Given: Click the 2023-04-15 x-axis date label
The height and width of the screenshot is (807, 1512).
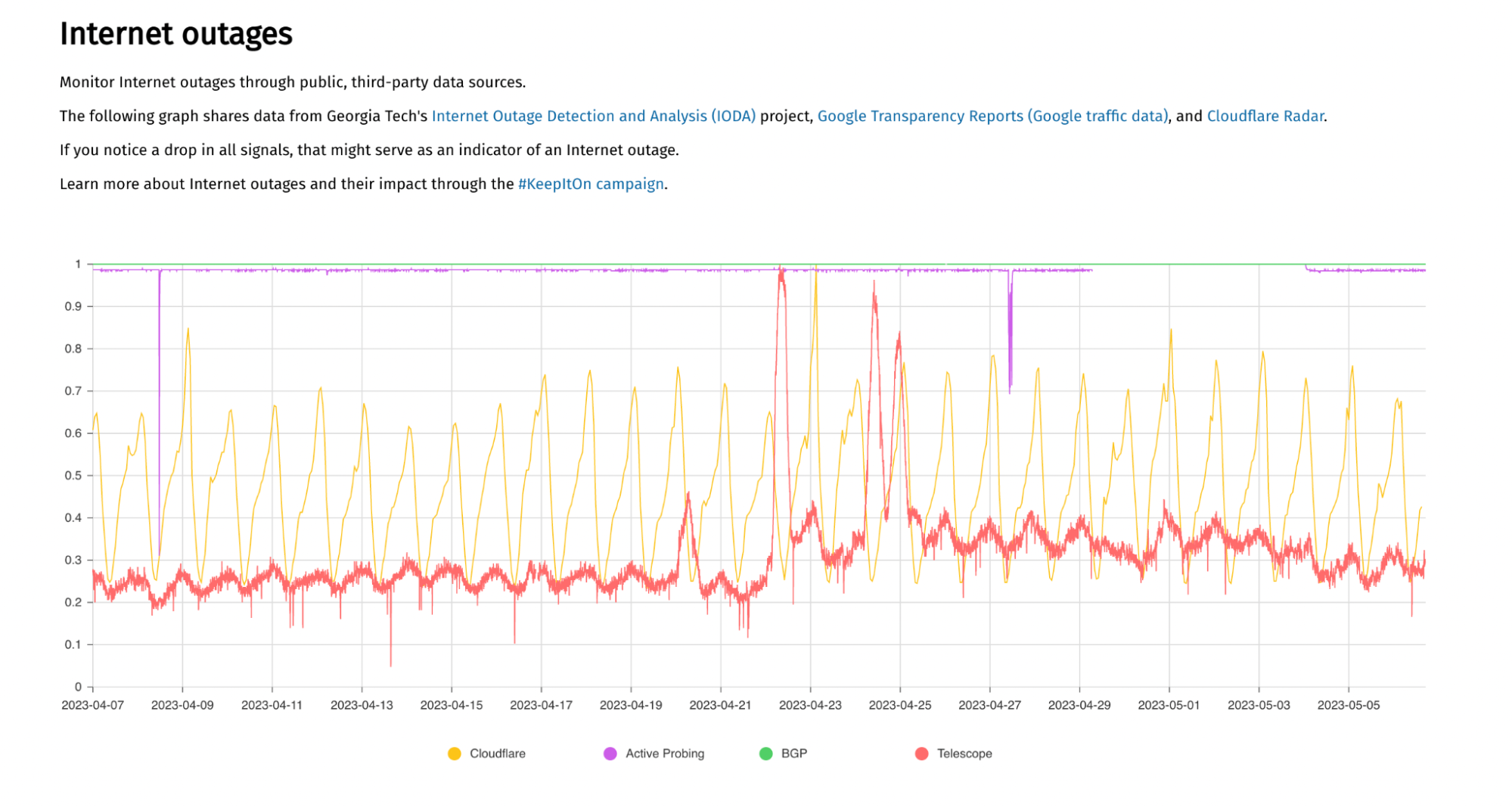Looking at the screenshot, I should click(451, 705).
